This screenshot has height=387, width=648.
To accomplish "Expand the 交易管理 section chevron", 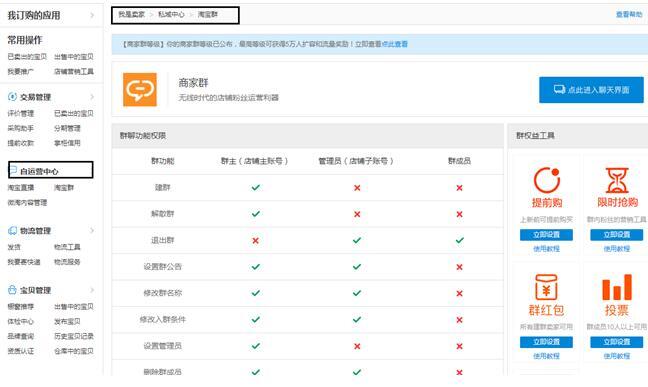I will [x=92, y=97].
